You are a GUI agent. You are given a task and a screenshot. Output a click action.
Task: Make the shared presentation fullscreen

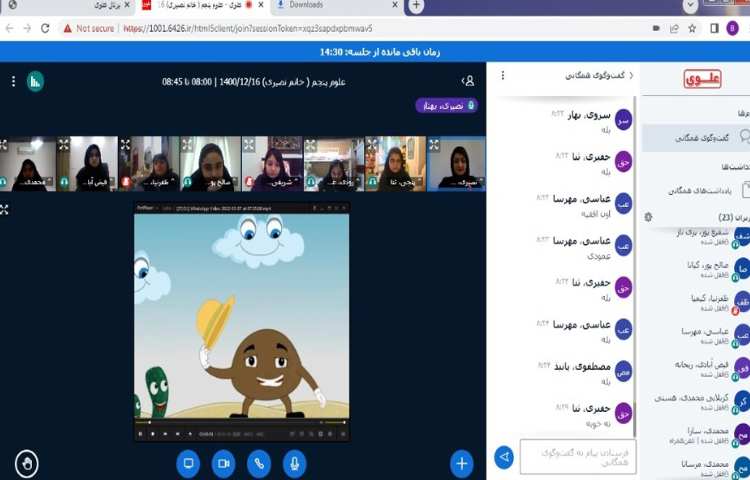pos(4,209)
